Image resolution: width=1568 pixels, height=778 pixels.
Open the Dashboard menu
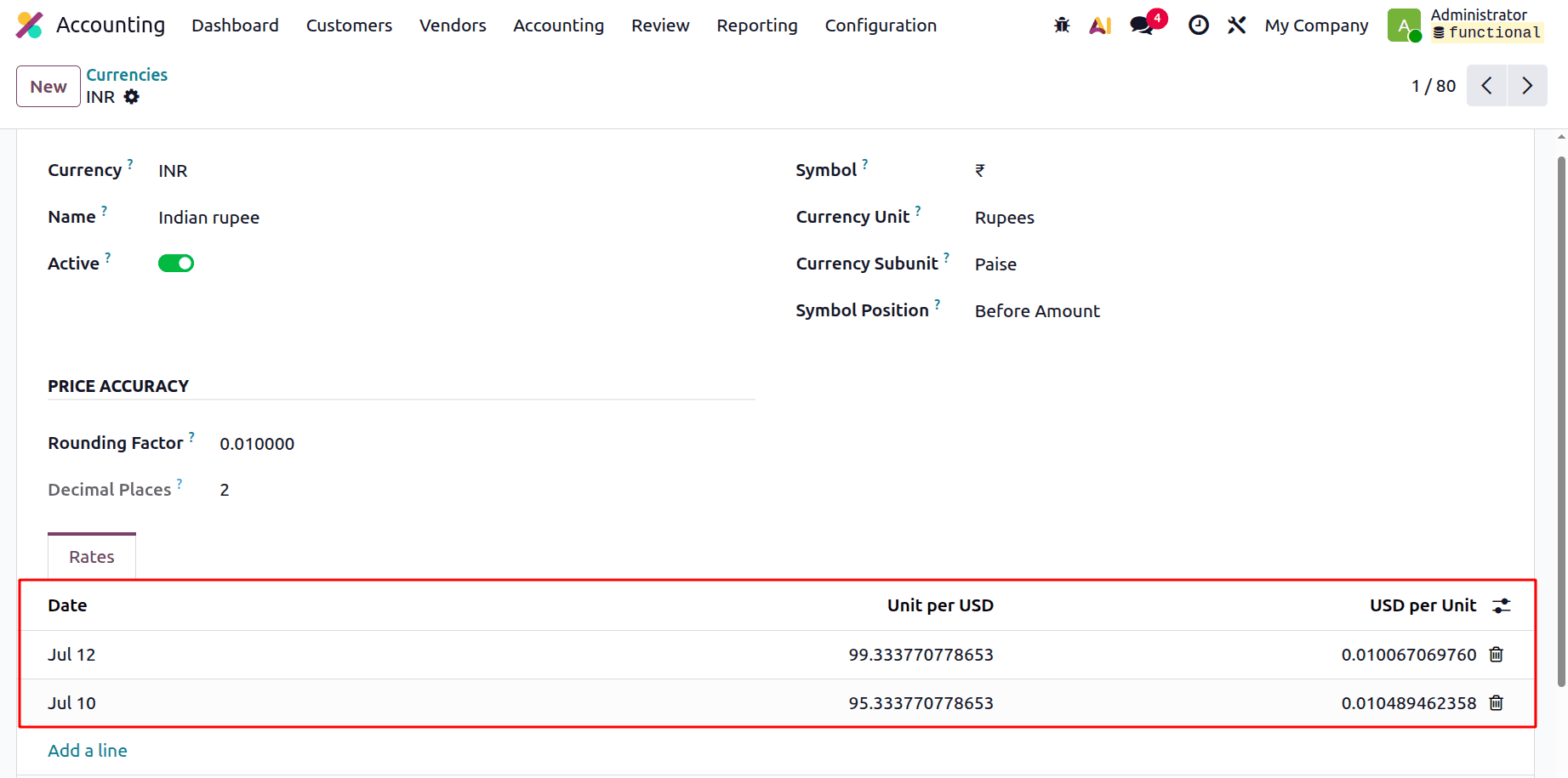pyautogui.click(x=235, y=26)
